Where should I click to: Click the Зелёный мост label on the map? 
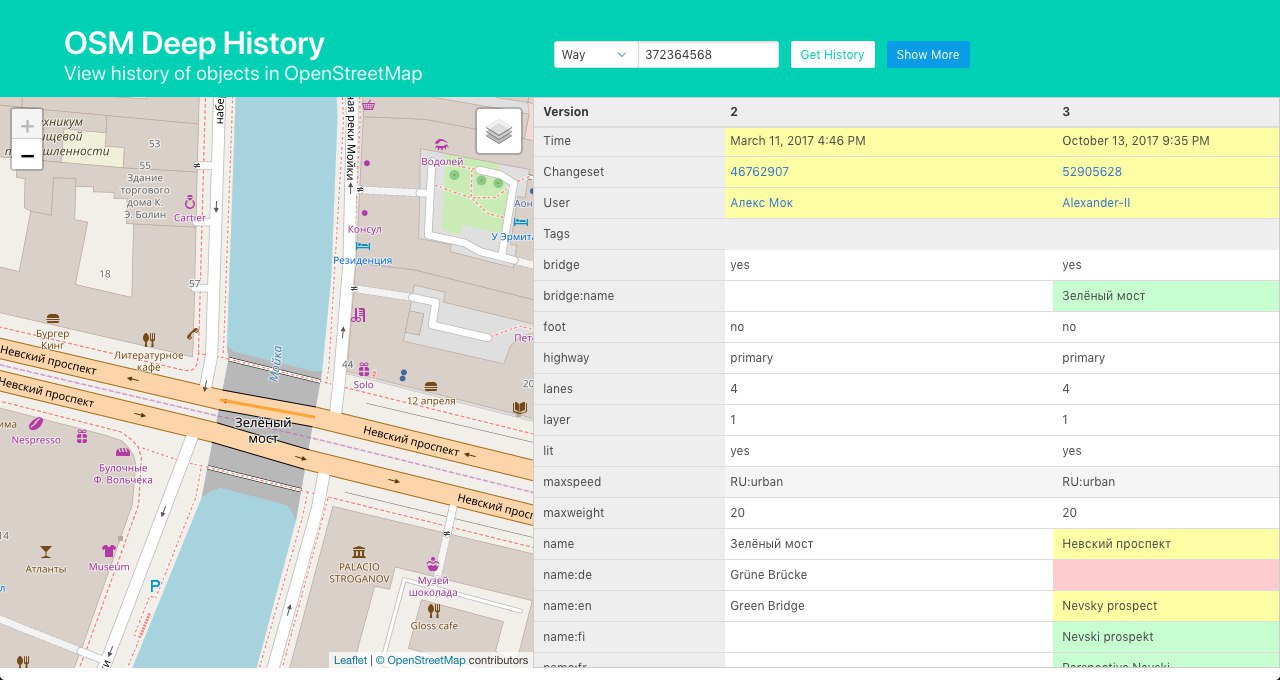(x=263, y=430)
